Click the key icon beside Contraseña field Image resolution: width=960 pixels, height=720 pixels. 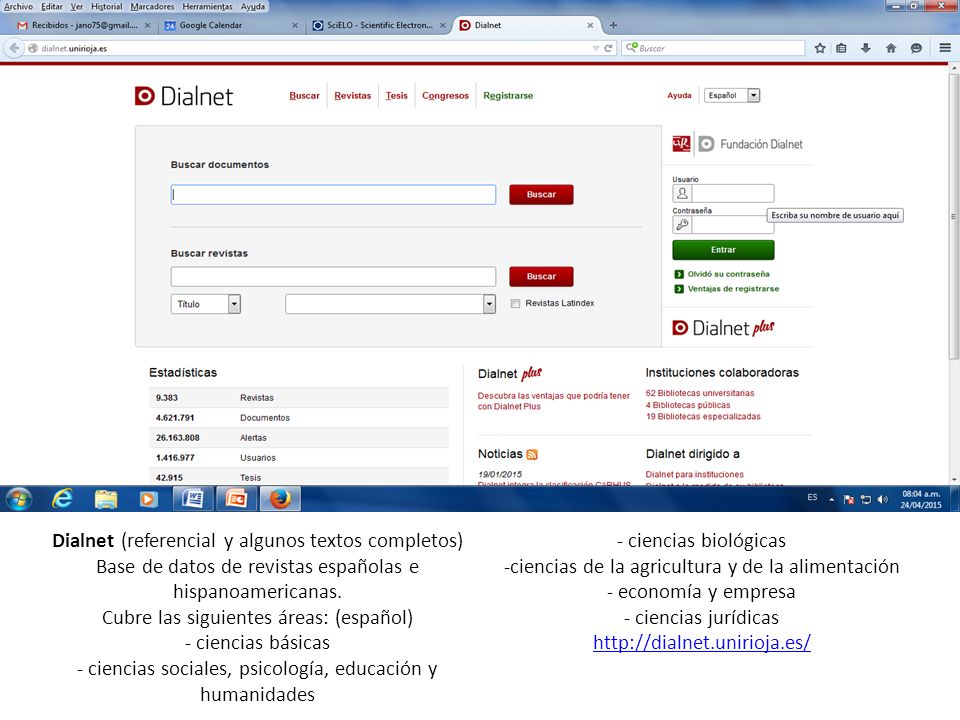point(682,225)
